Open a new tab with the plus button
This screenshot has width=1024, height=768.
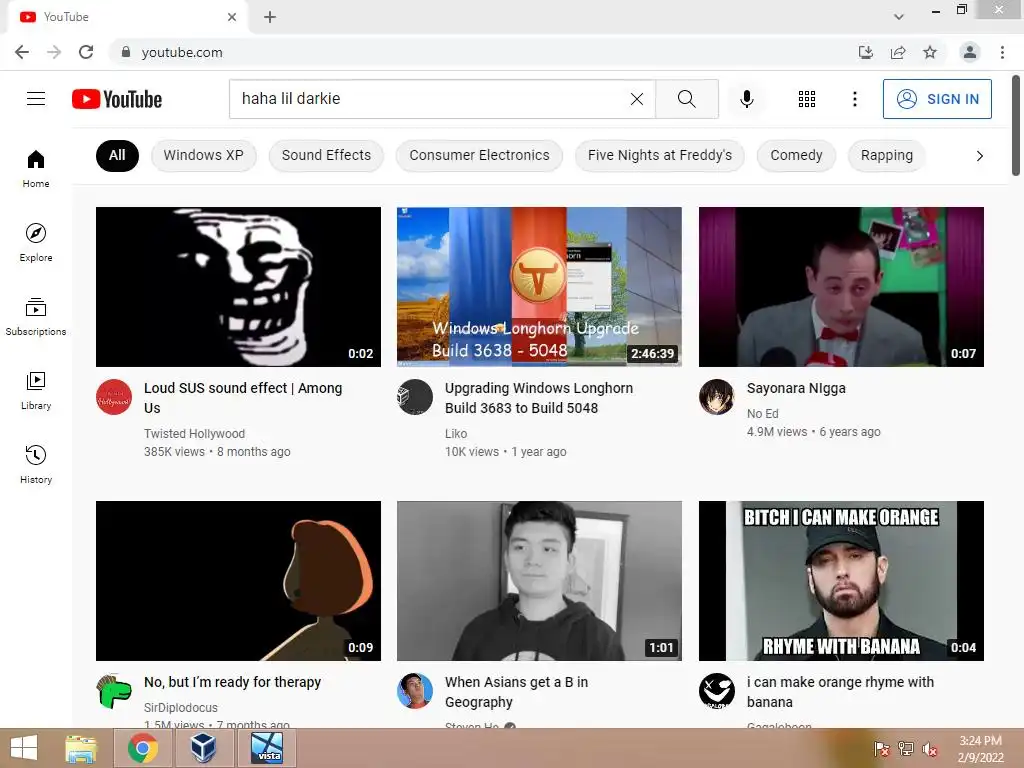click(270, 17)
